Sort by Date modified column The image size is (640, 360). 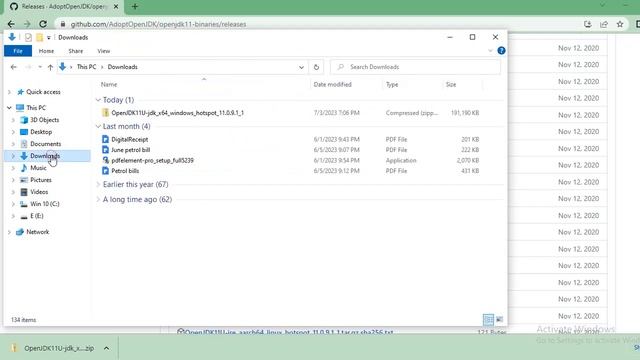coord(332,84)
